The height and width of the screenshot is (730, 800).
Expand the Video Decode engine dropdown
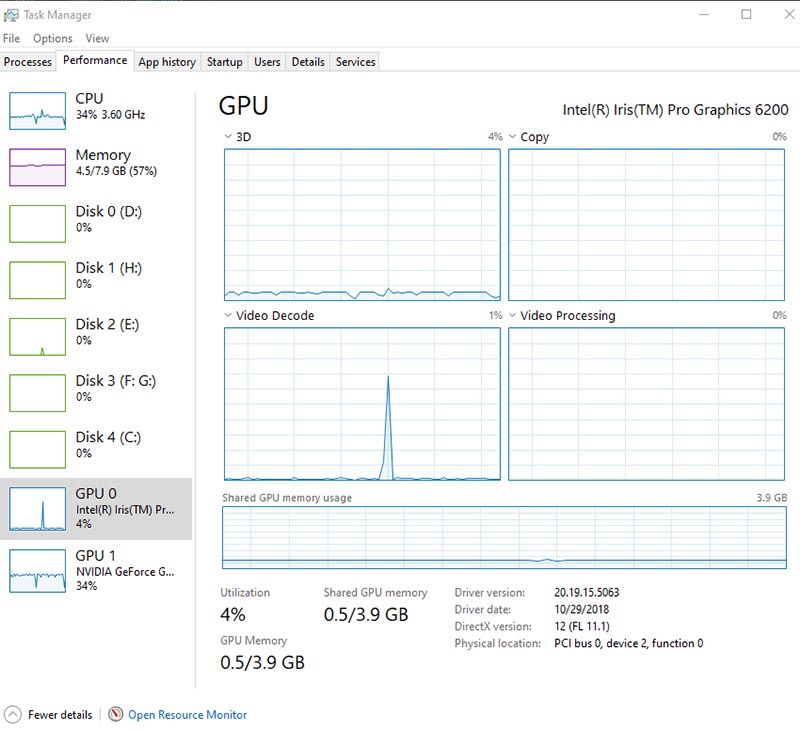pos(227,316)
